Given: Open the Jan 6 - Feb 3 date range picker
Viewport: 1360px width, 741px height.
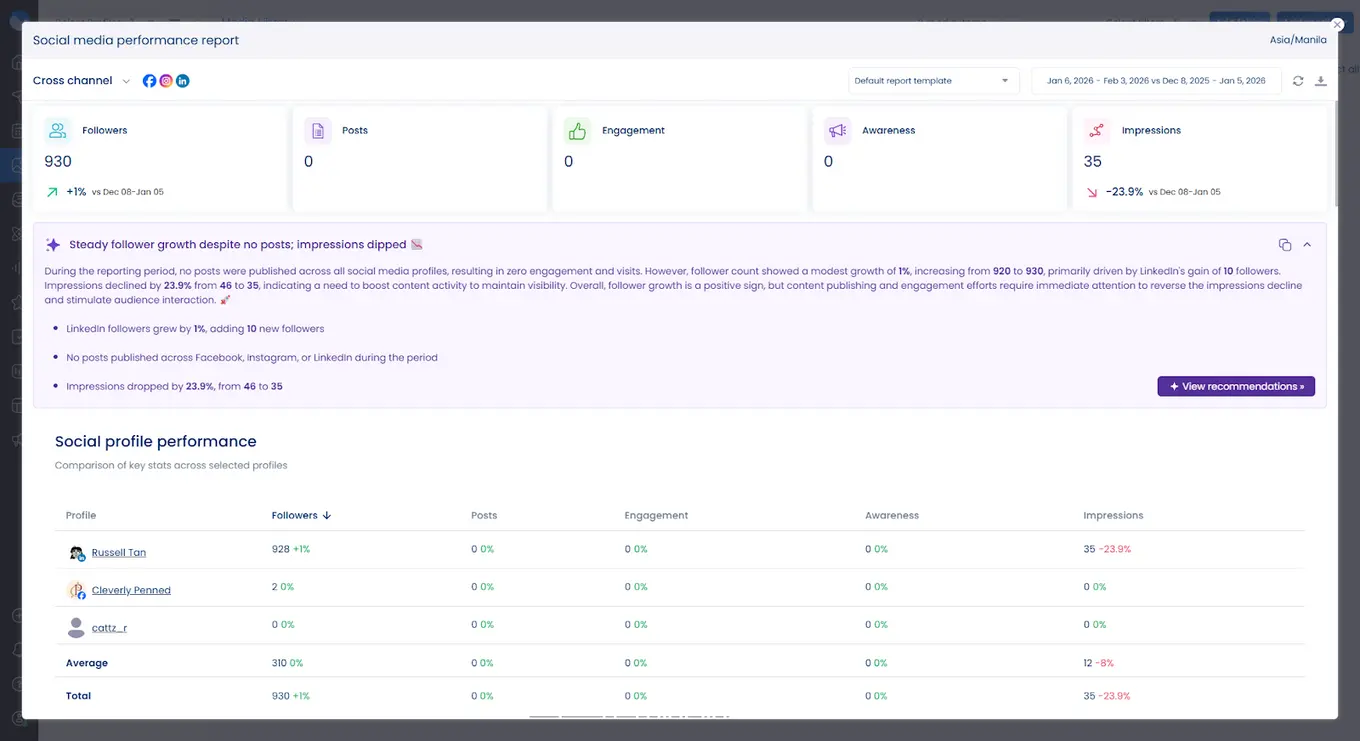Looking at the screenshot, I should [x=1156, y=80].
